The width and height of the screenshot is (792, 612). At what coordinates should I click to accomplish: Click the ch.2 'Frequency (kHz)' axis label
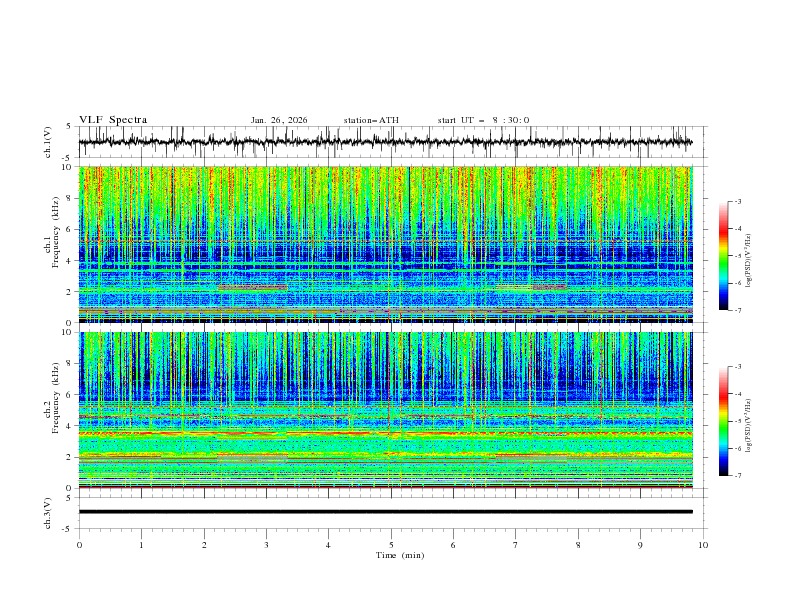coord(56,397)
